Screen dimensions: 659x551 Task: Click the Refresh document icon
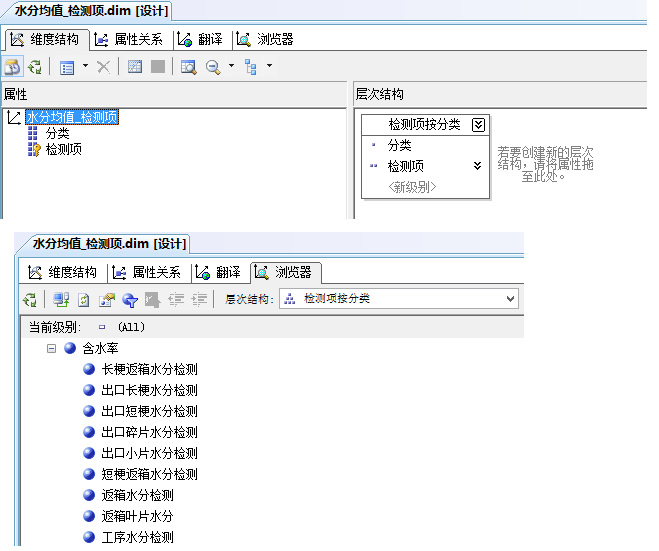coord(84,300)
